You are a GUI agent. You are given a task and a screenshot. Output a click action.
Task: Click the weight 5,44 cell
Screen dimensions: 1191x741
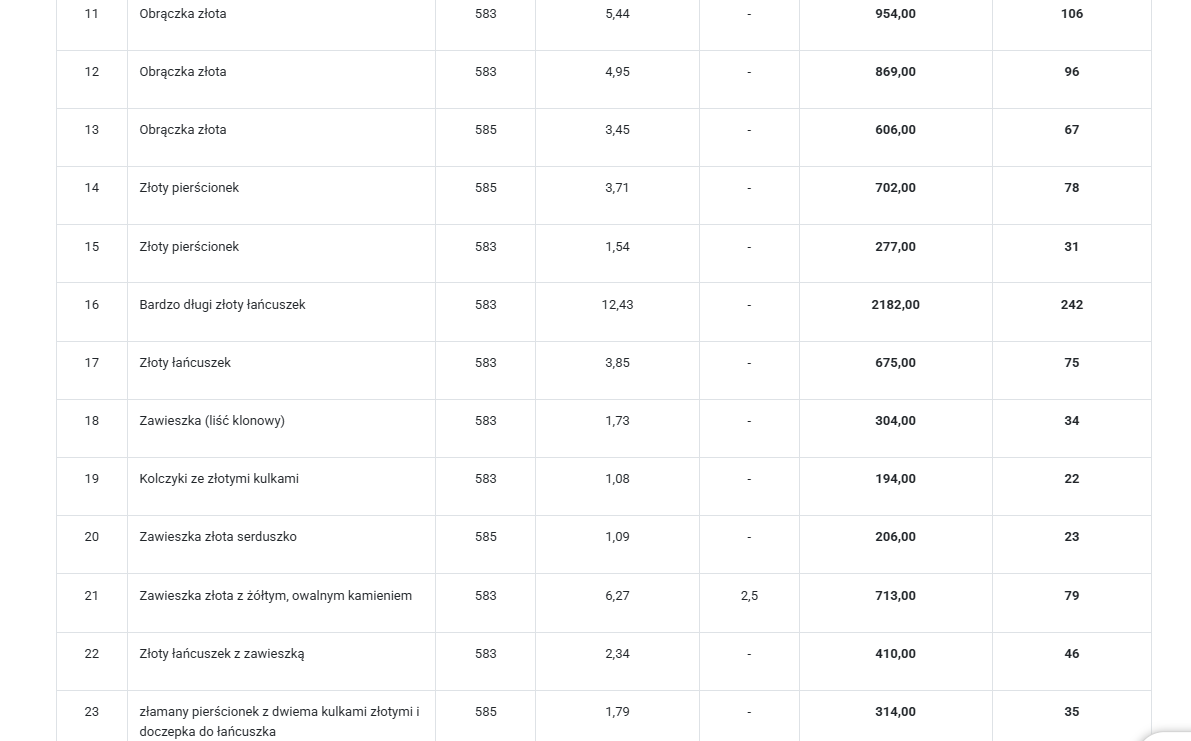pyautogui.click(x=617, y=14)
